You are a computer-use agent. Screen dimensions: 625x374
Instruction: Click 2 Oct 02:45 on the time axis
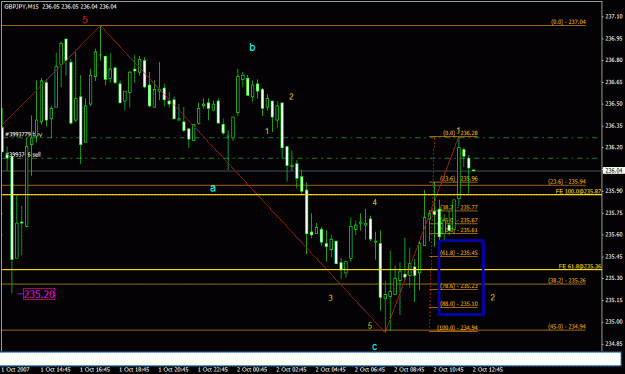291,370
